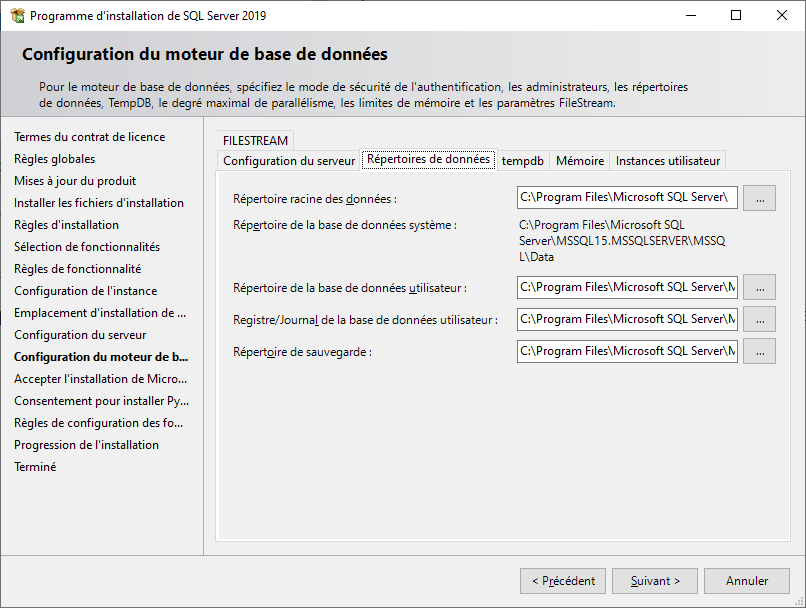
Task: Select 'Sélection de fonctionnalités' step
Action: click(87, 247)
